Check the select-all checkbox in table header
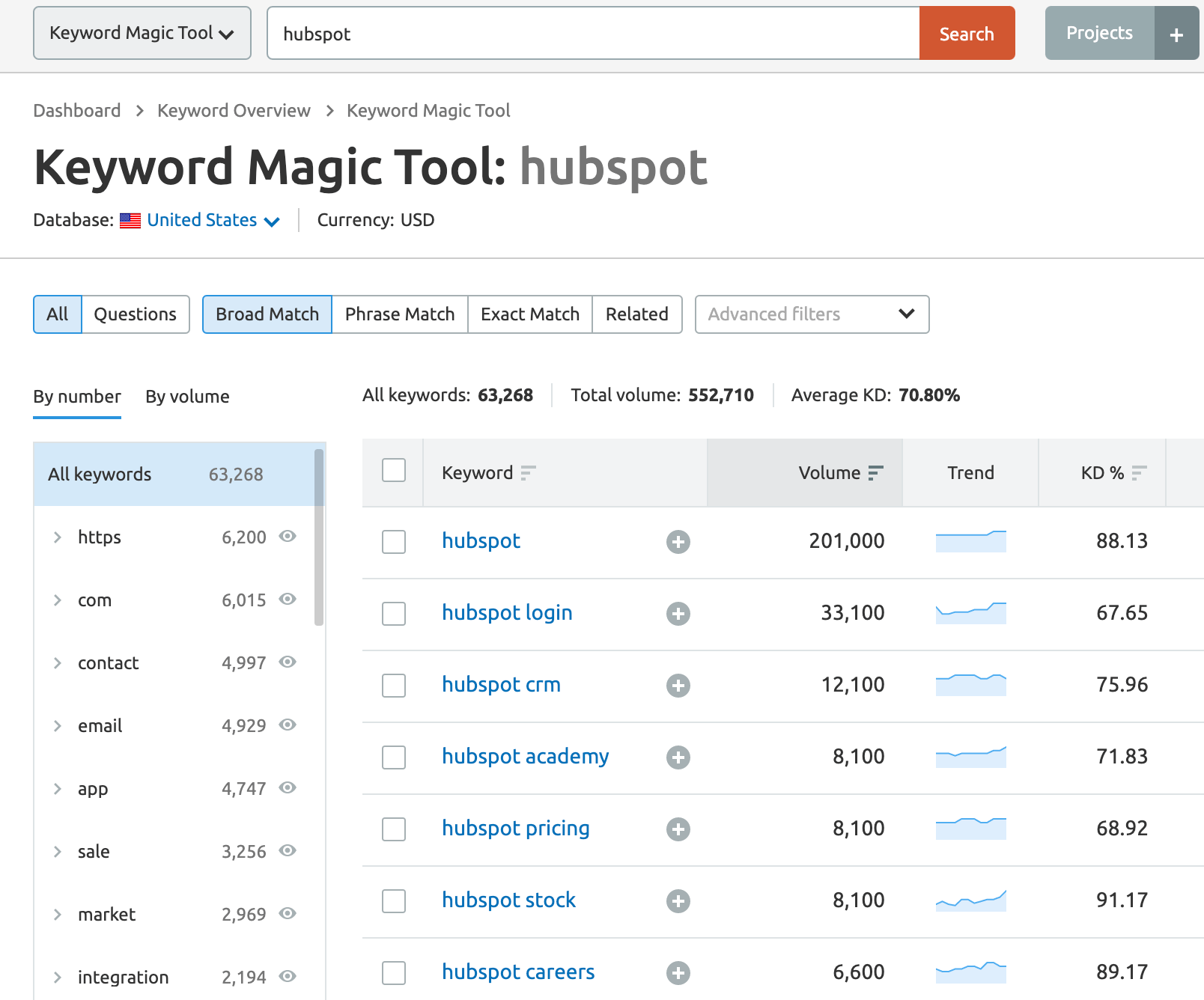The height and width of the screenshot is (1000, 1204). (x=394, y=470)
